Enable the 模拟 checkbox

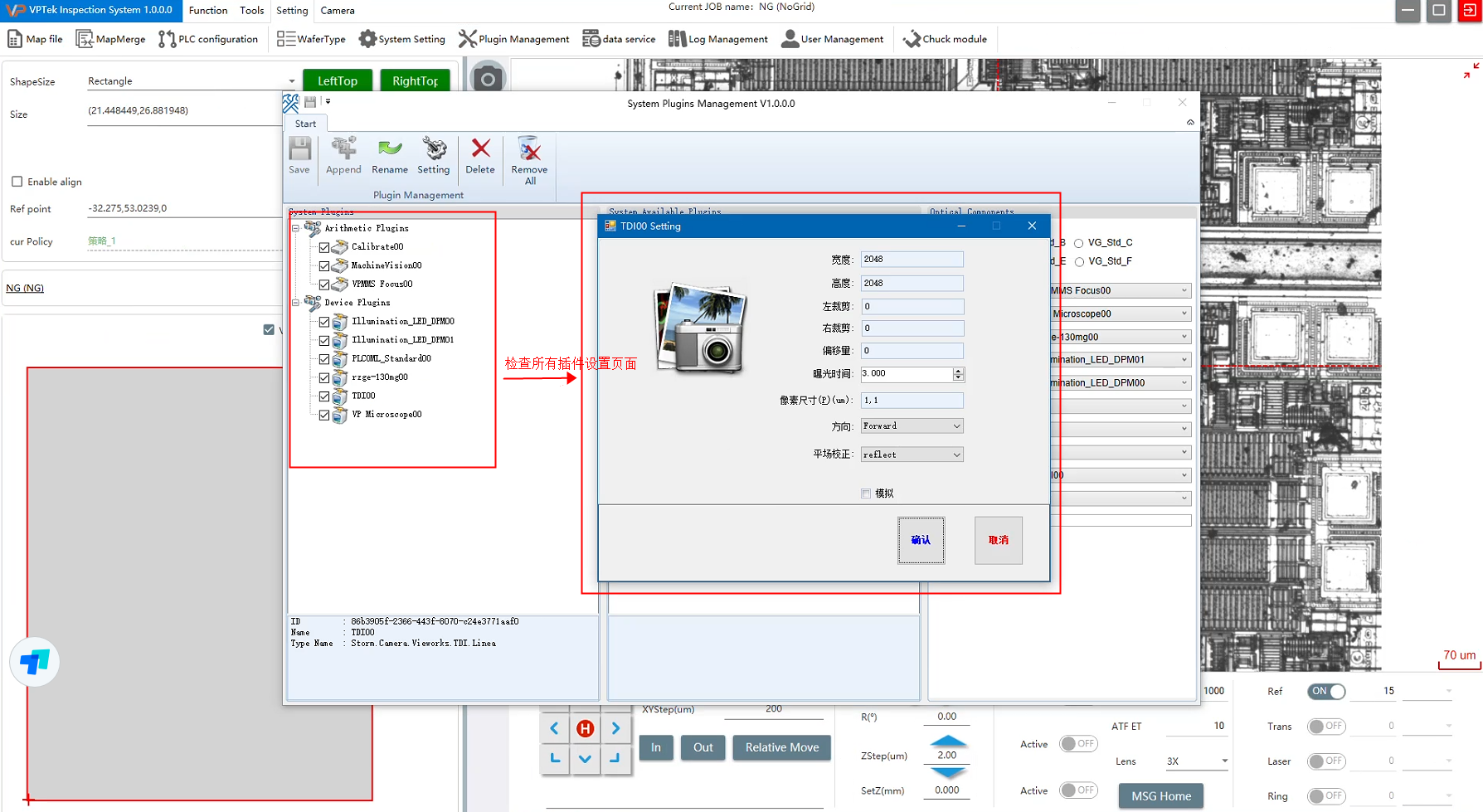pyautogui.click(x=866, y=494)
